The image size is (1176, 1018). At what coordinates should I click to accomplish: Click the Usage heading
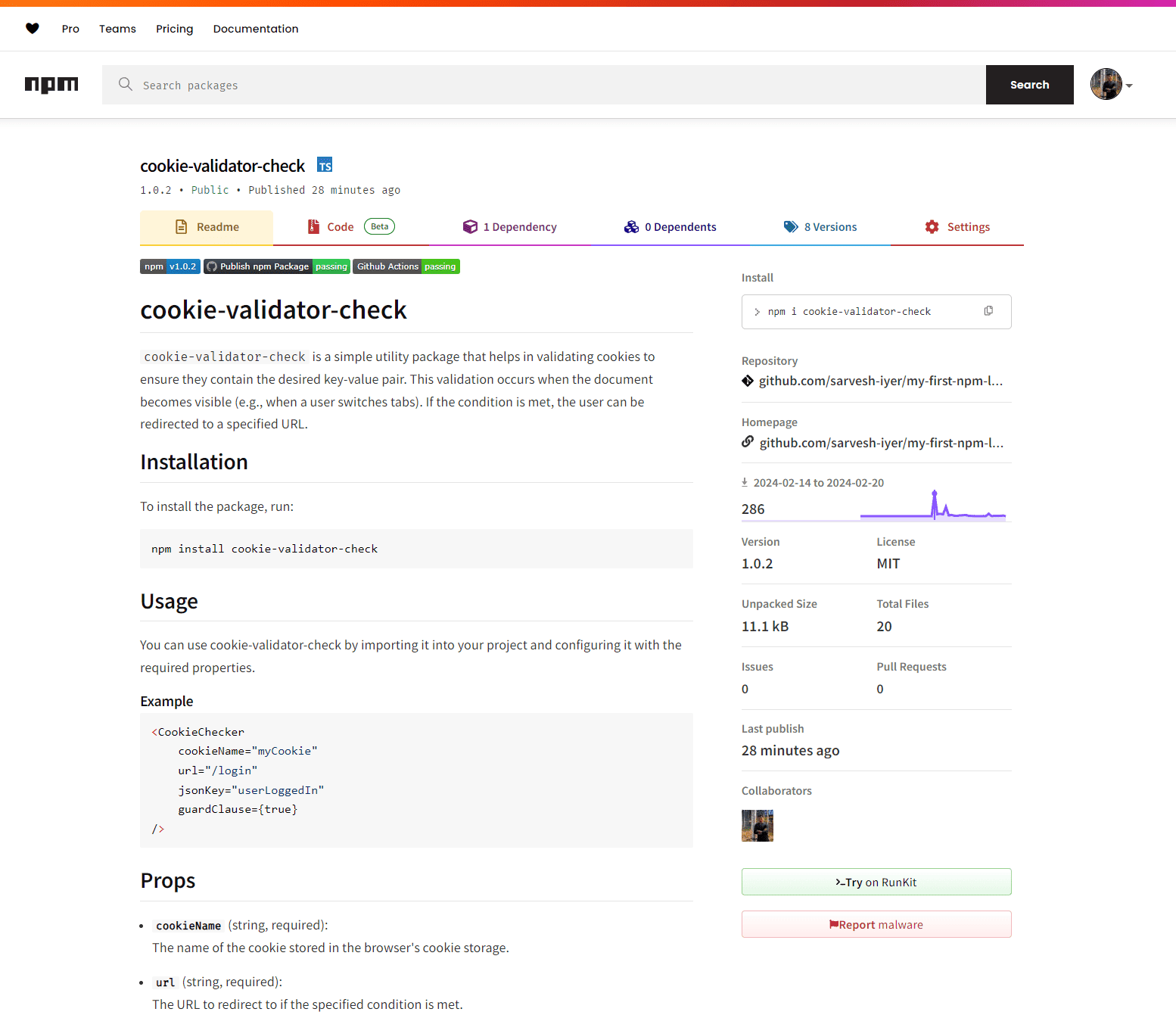click(170, 601)
